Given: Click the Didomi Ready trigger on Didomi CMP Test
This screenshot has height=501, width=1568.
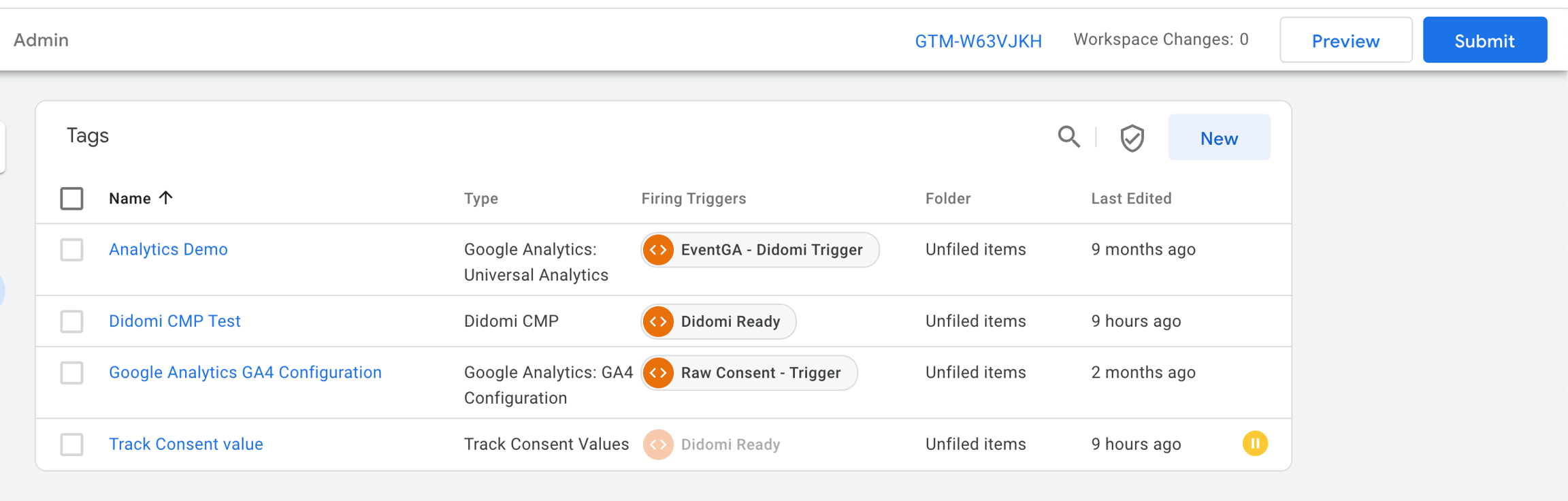Looking at the screenshot, I should pyautogui.click(x=719, y=321).
